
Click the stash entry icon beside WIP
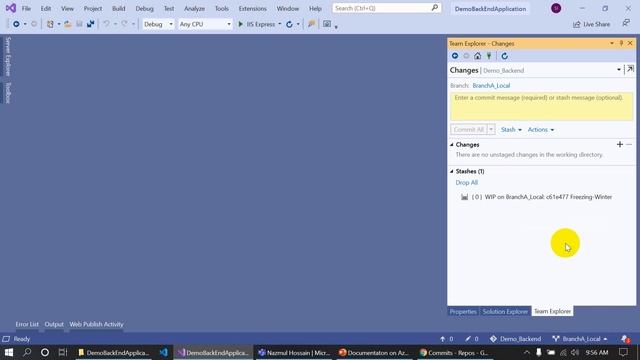click(464, 197)
